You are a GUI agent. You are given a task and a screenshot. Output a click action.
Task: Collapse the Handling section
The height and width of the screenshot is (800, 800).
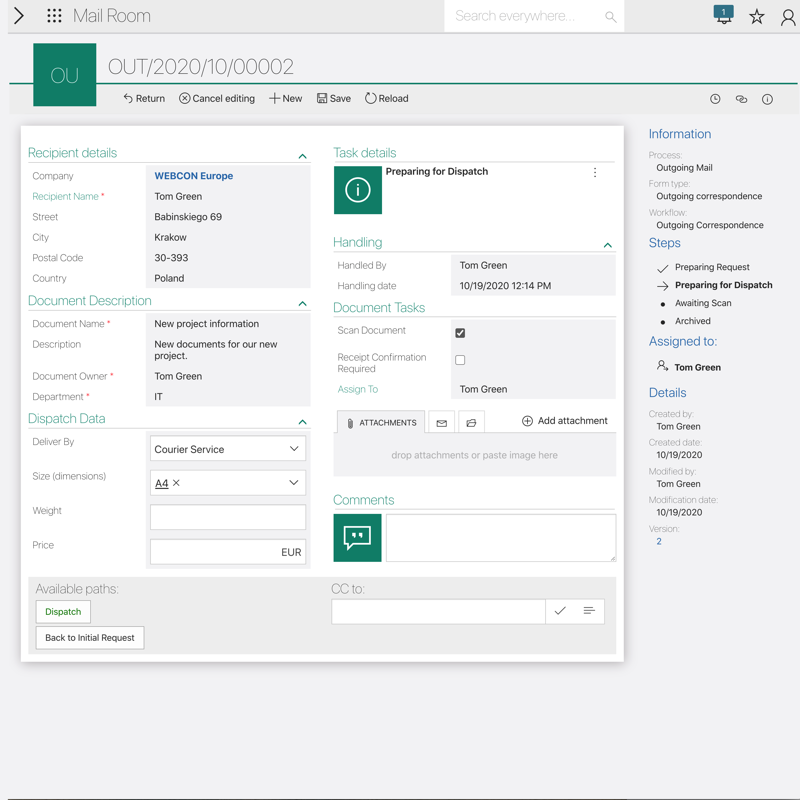point(607,245)
